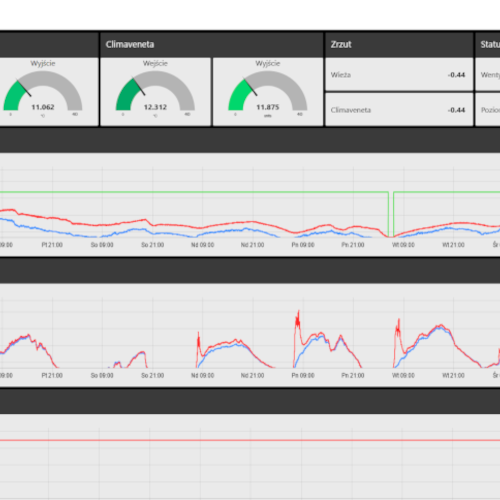Select the Climaveneta panel header

[x=211, y=45]
